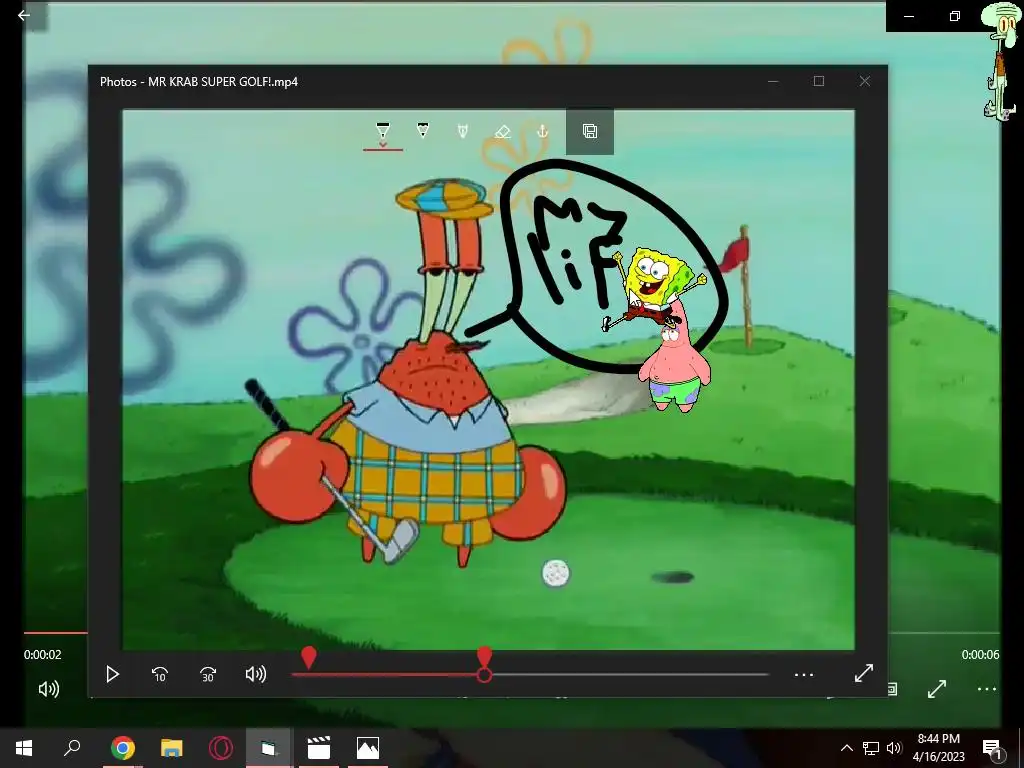Switch to the active video player taskbar app
Viewport: 1024px width, 768px height.
click(269, 748)
